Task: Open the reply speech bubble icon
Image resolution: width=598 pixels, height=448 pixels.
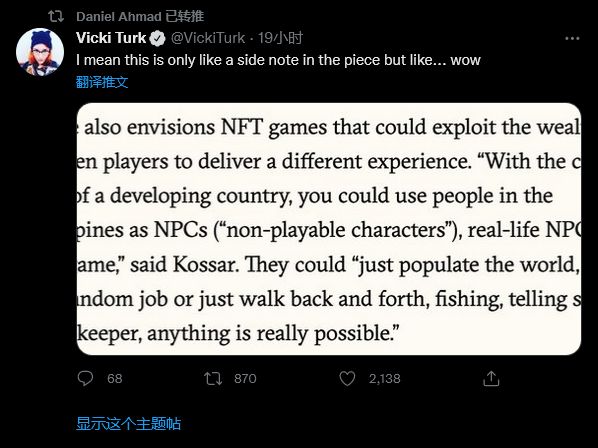Action: coord(85,379)
